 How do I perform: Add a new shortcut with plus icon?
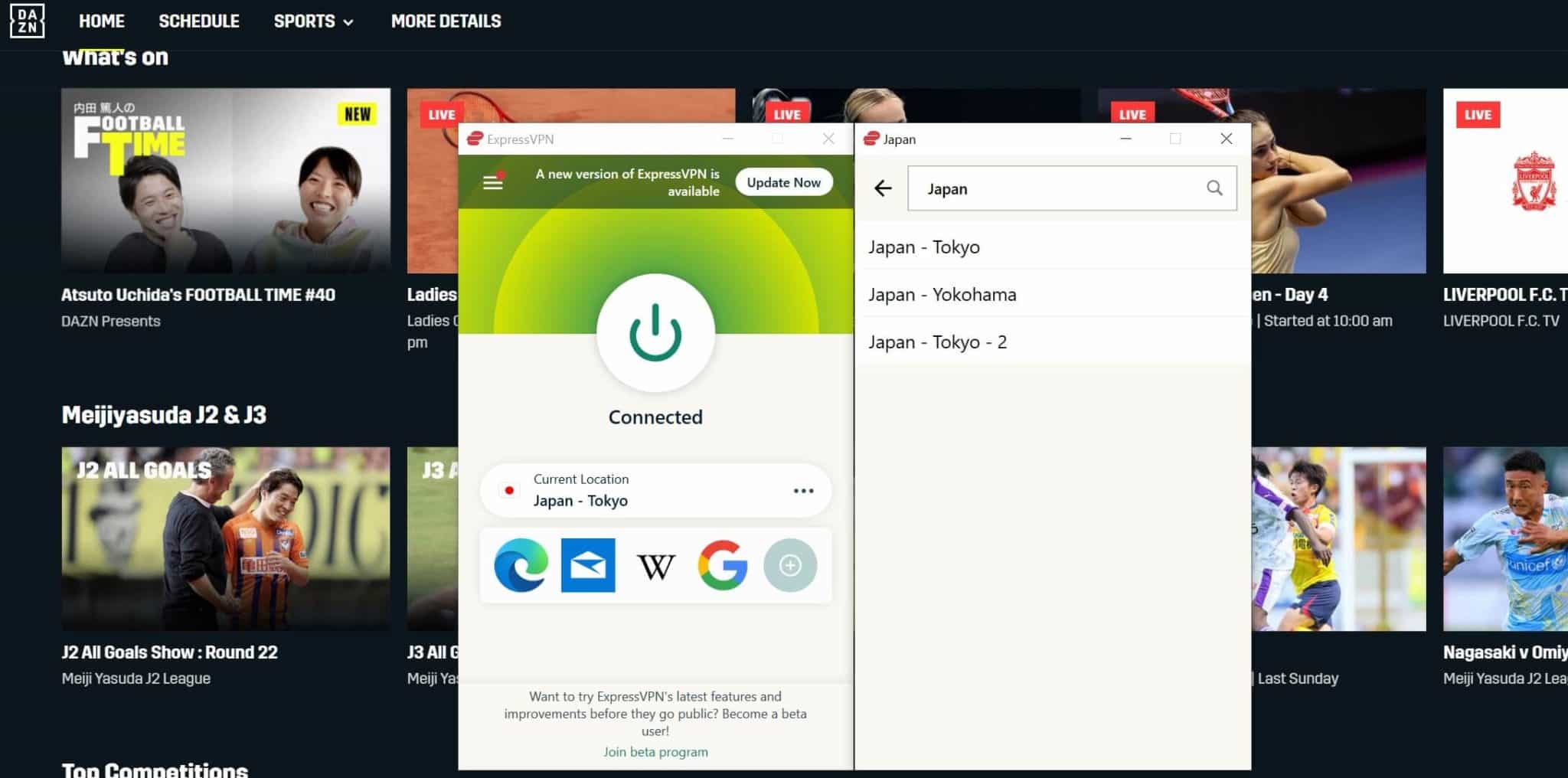[790, 566]
